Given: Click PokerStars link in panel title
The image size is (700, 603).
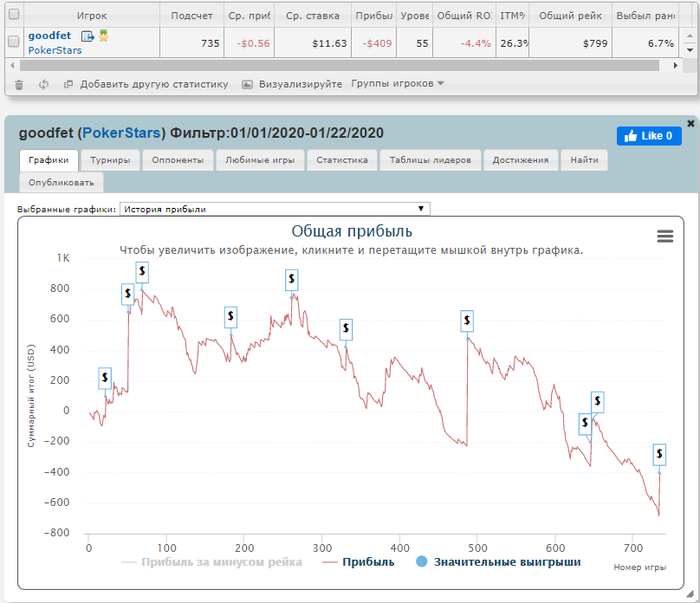Looking at the screenshot, I should [121, 133].
